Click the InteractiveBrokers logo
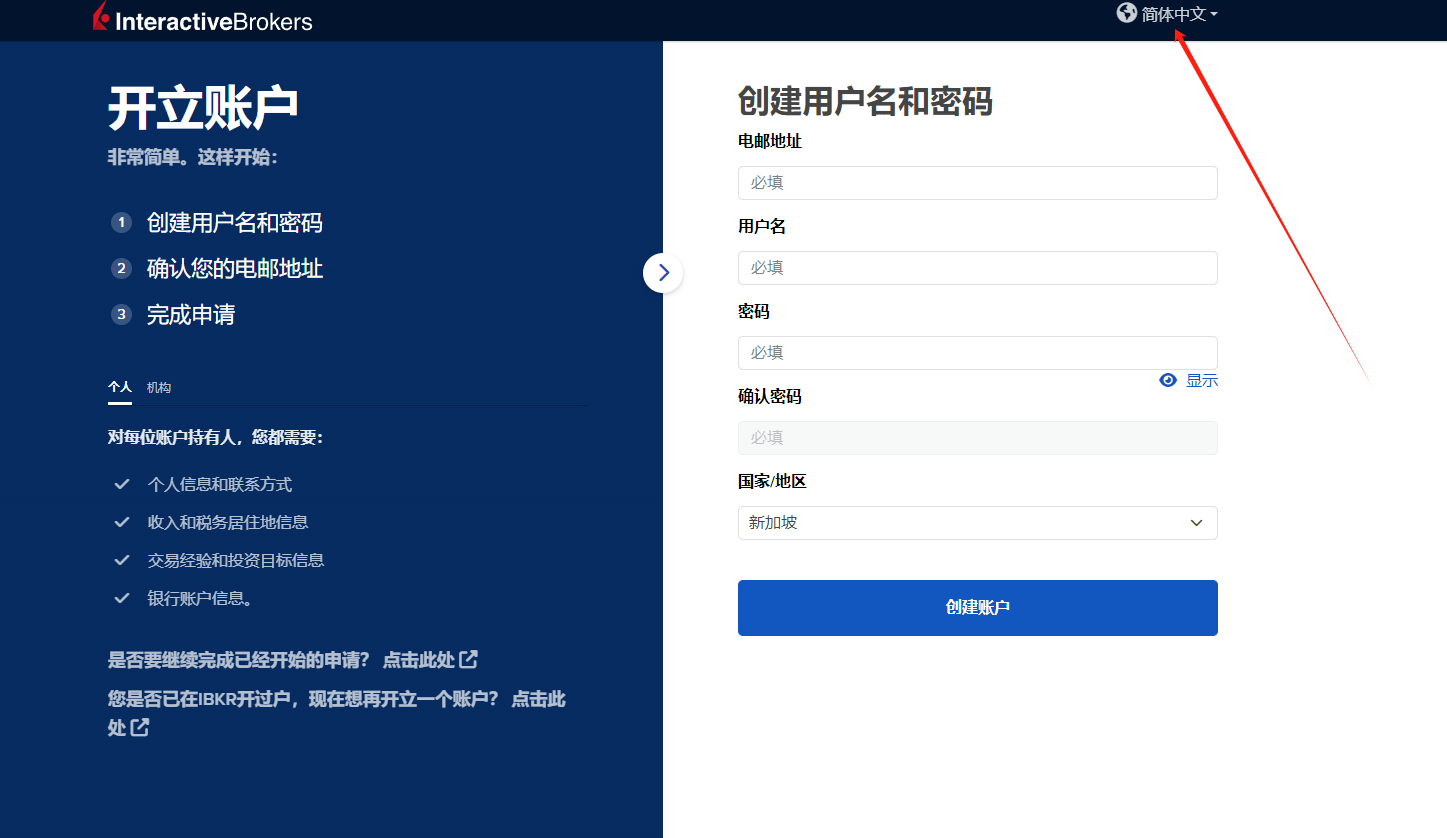1447x838 pixels. click(x=202, y=19)
